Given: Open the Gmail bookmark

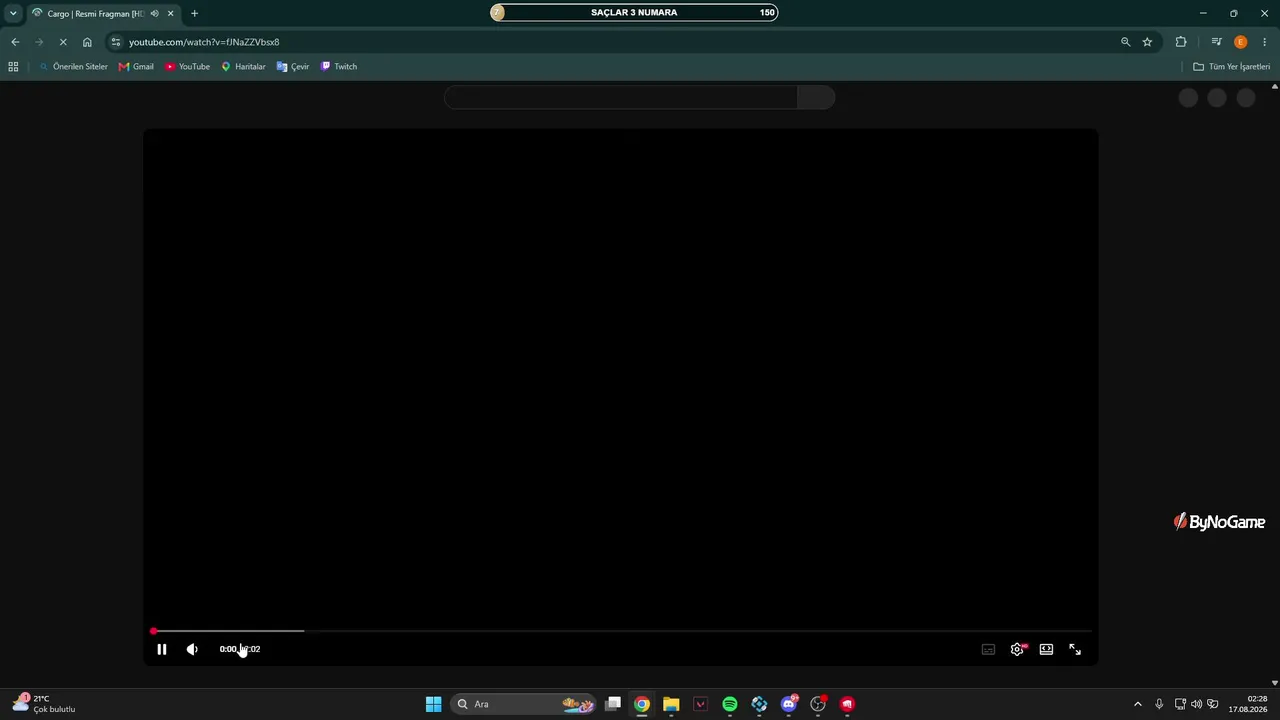Looking at the screenshot, I should pos(136,67).
